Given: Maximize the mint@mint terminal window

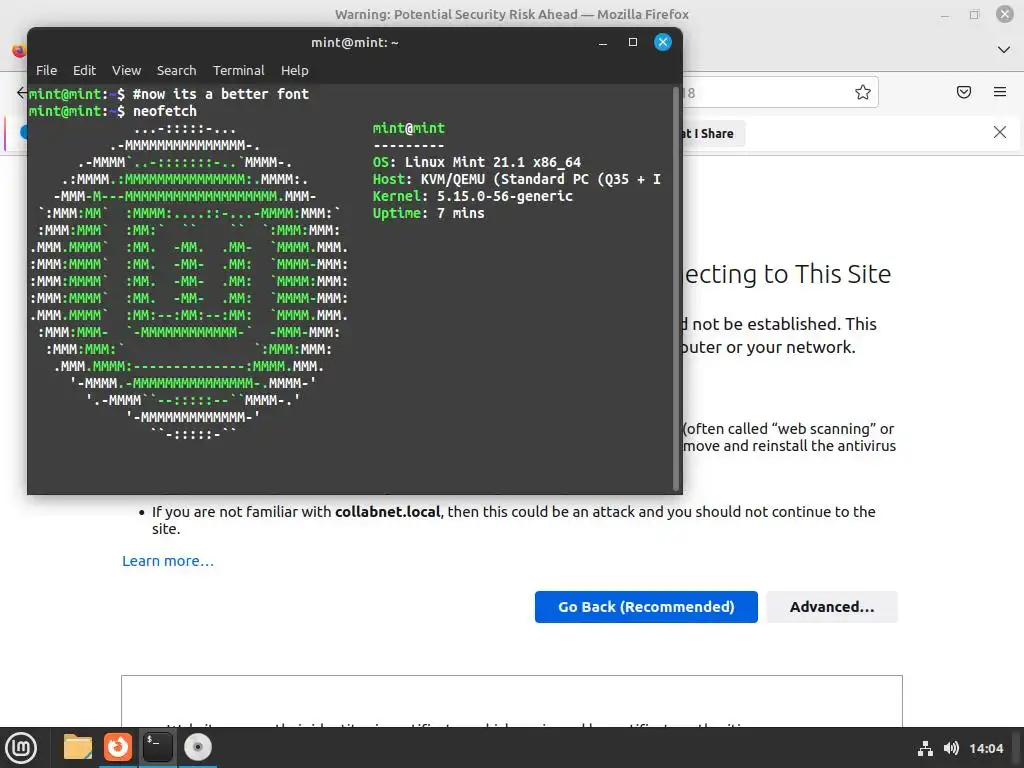Looking at the screenshot, I should click(x=633, y=42).
